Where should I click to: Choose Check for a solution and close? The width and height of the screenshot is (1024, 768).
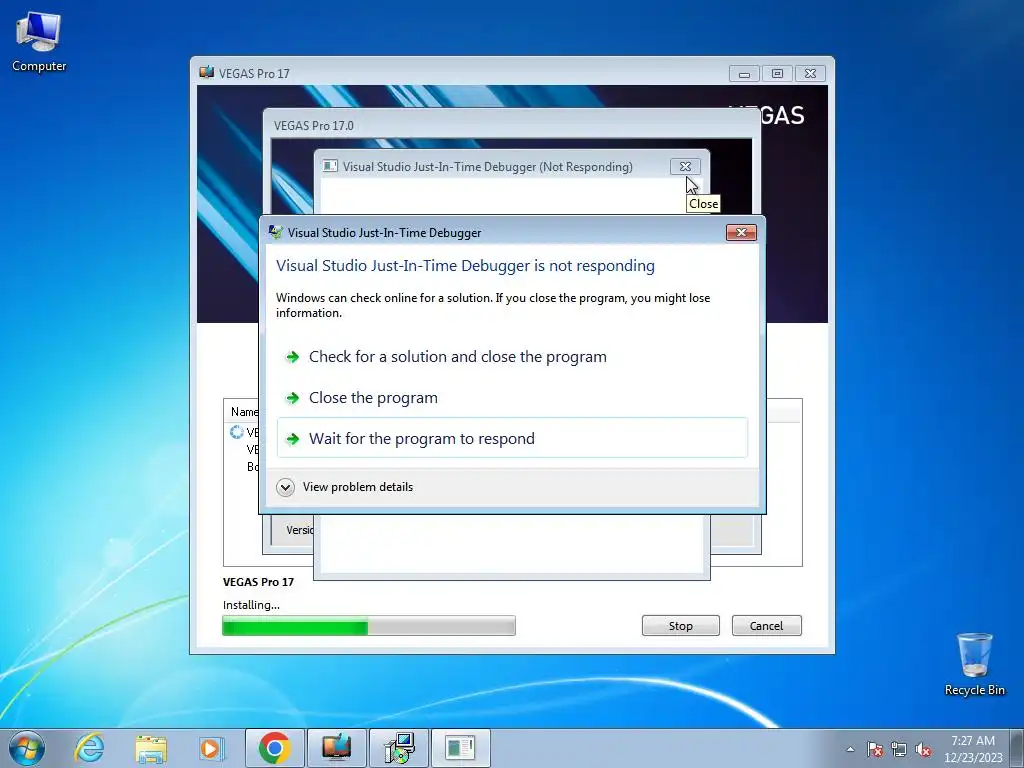tap(512, 357)
